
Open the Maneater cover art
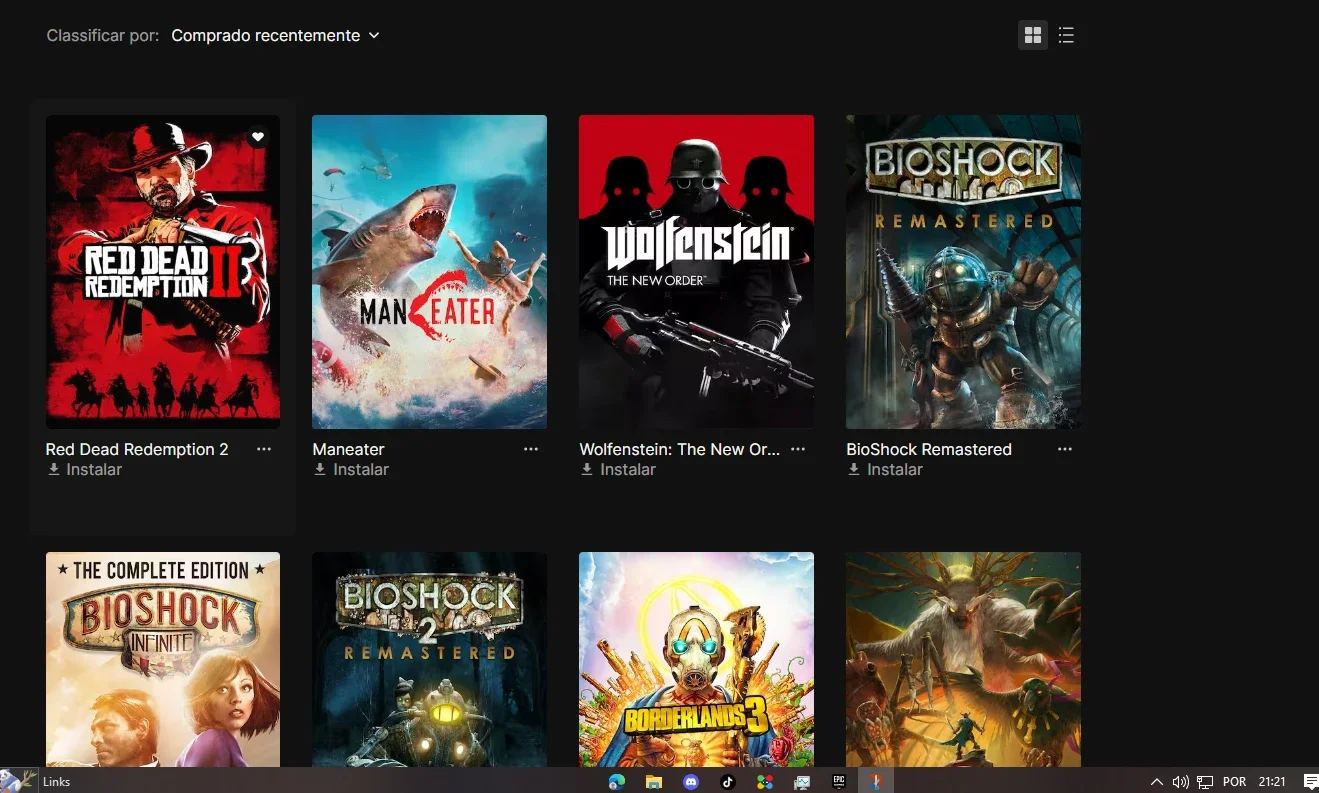tap(429, 272)
